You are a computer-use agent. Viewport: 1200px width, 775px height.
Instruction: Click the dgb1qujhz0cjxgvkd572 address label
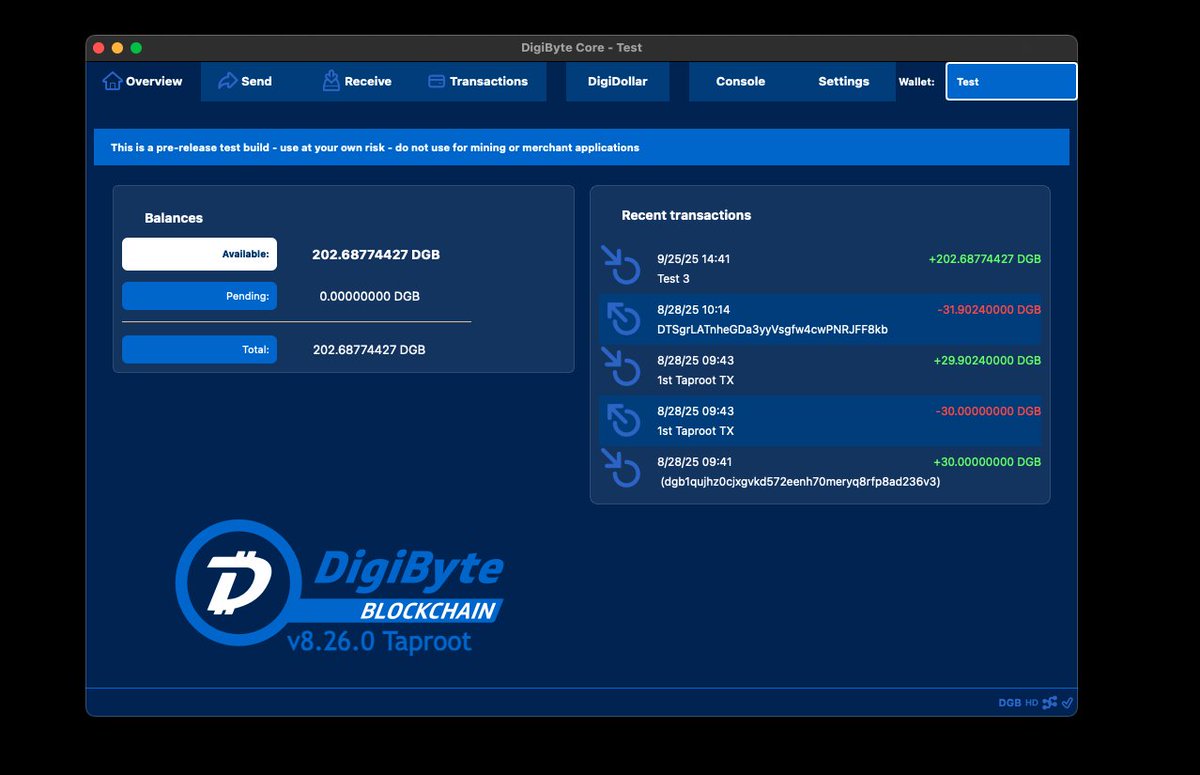tap(800, 481)
